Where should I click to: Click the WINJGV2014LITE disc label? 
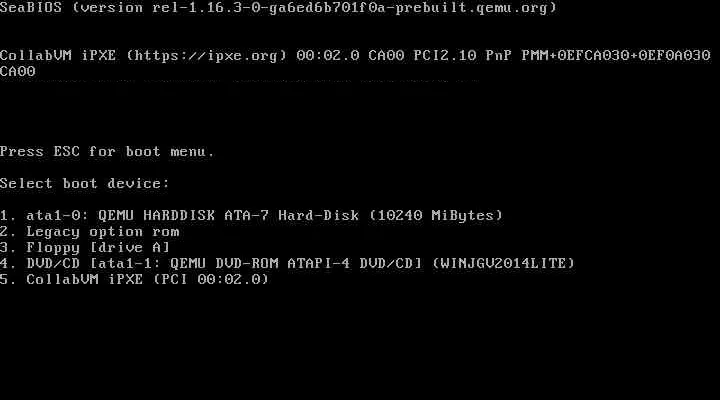(504, 263)
